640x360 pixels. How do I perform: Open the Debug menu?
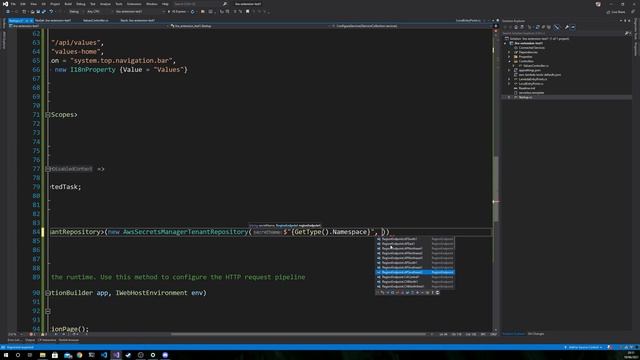click(81, 4)
